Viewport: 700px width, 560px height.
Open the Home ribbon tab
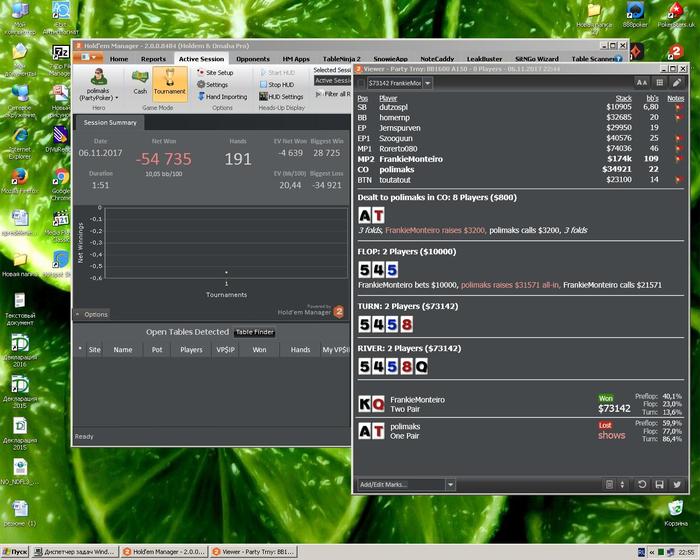pyautogui.click(x=119, y=59)
